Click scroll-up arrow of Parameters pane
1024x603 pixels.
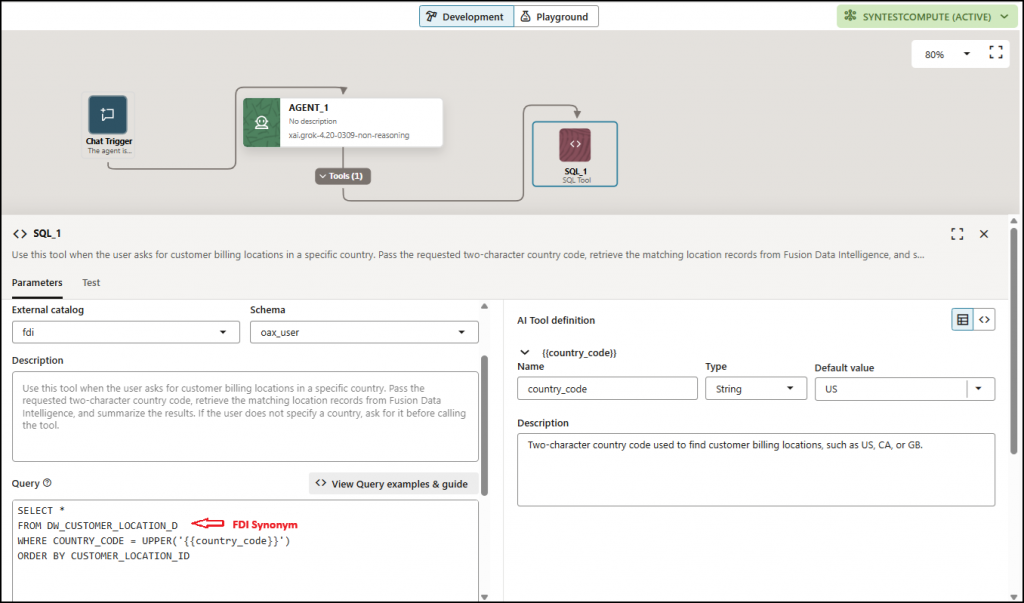tap(485, 306)
